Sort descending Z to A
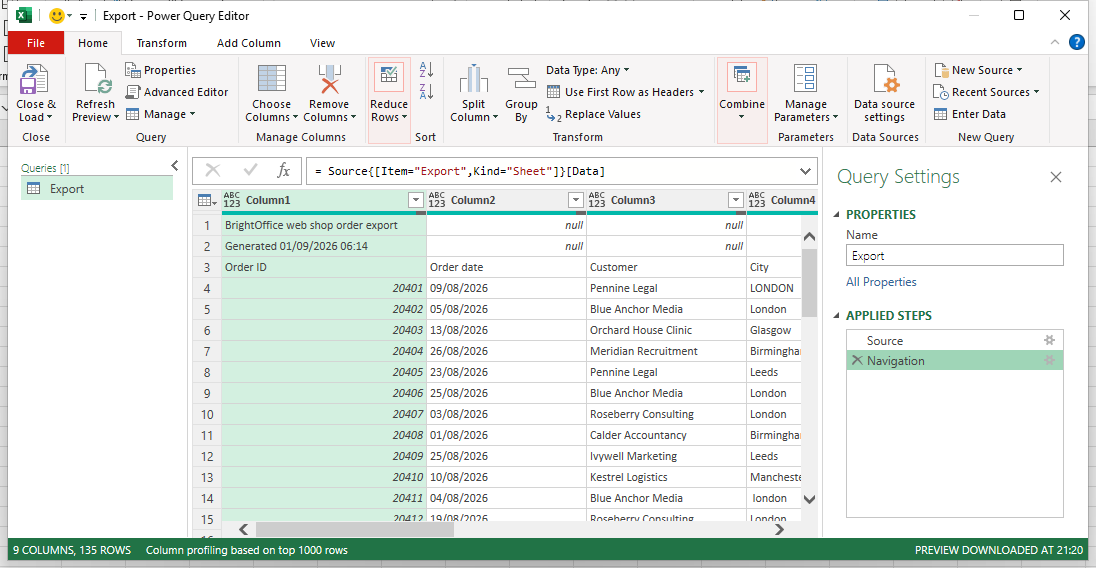The height and width of the screenshot is (568, 1096). pos(426,91)
